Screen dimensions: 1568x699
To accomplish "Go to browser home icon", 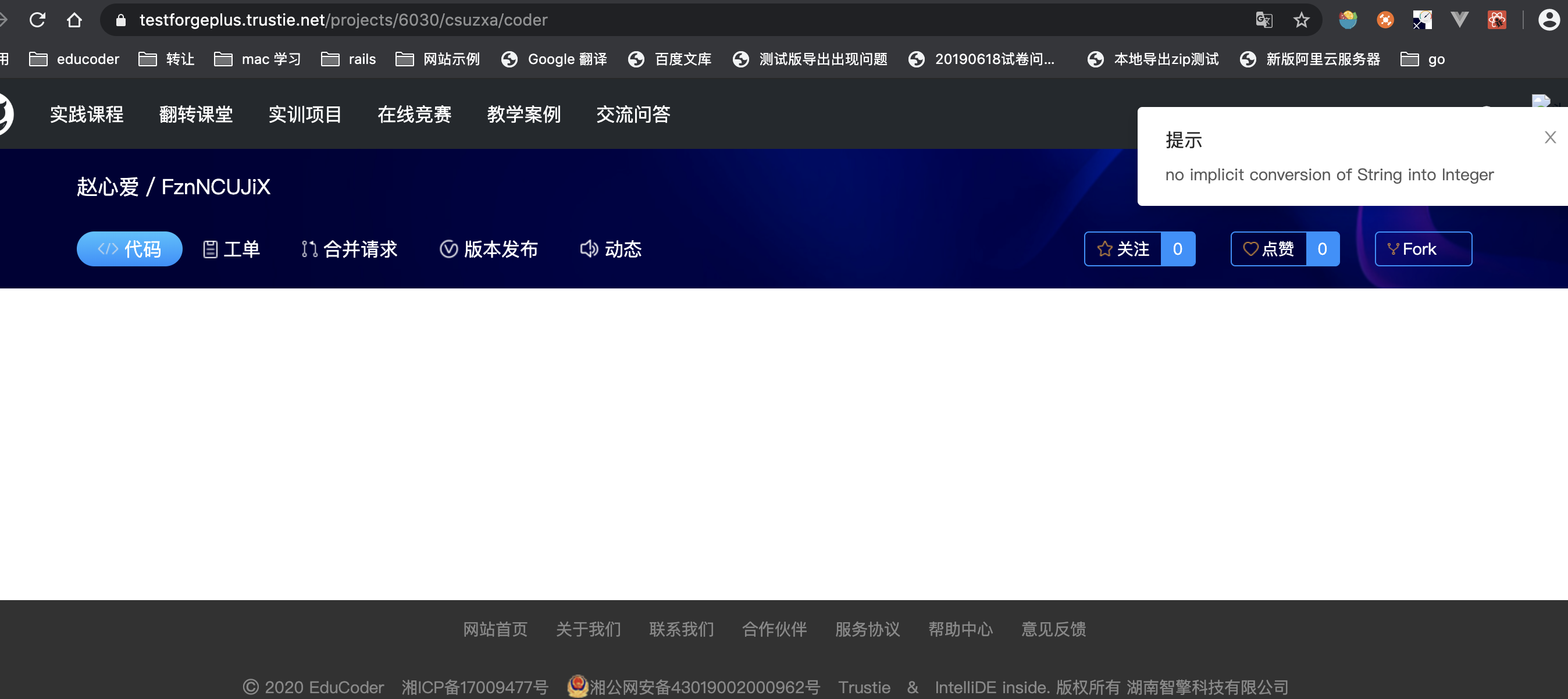I will tap(74, 20).
